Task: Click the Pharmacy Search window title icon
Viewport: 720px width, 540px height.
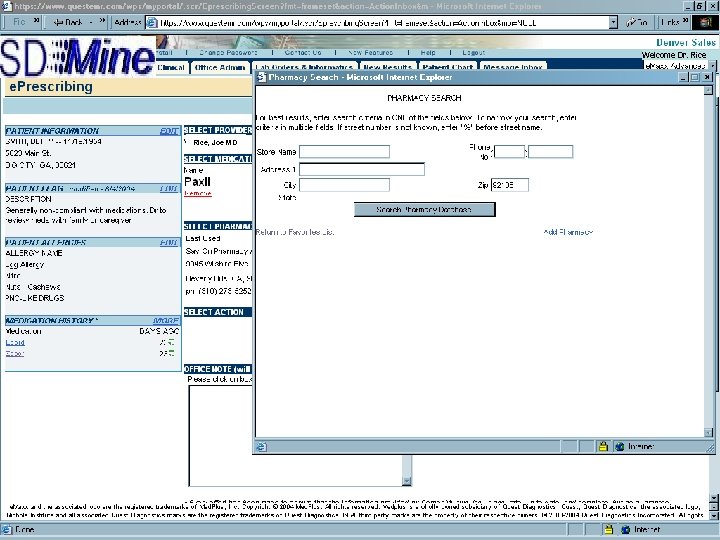Action: pos(262,77)
